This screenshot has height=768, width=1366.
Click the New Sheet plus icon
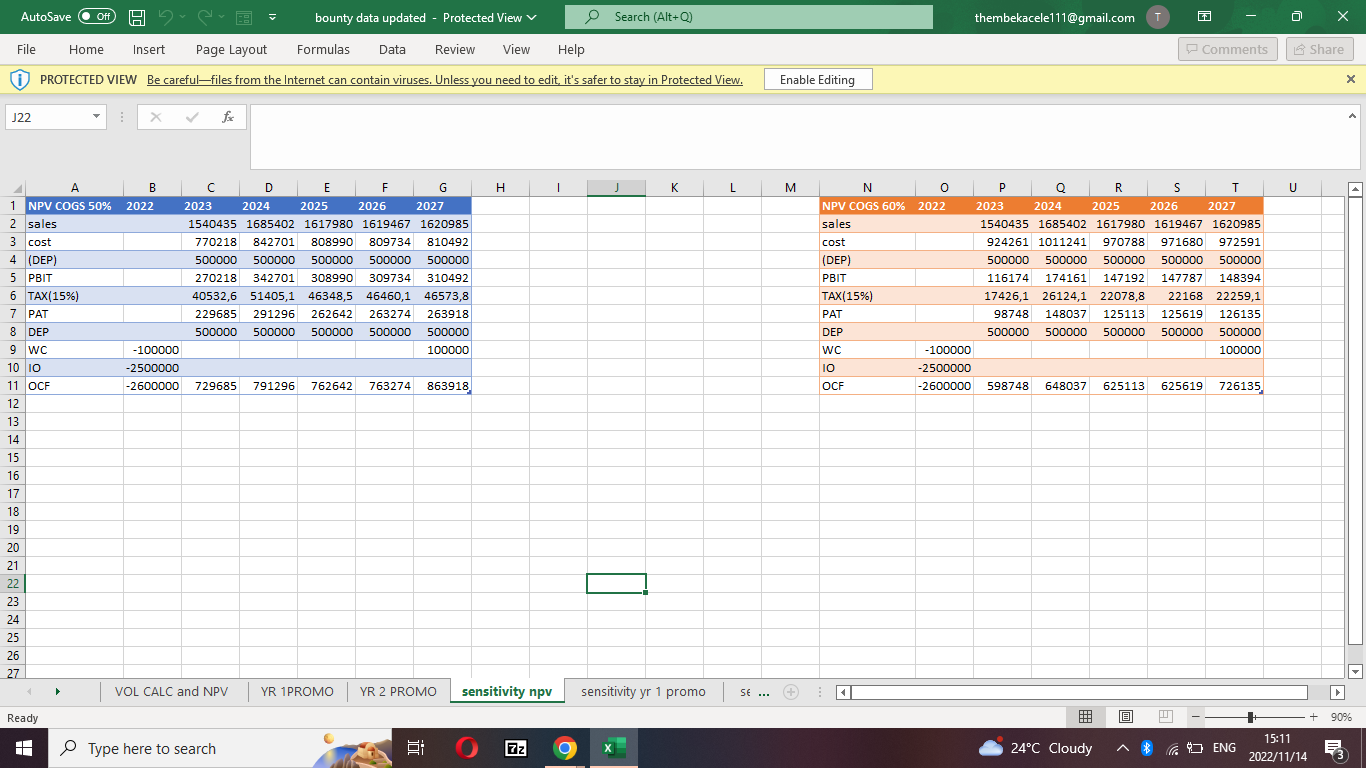tap(791, 691)
